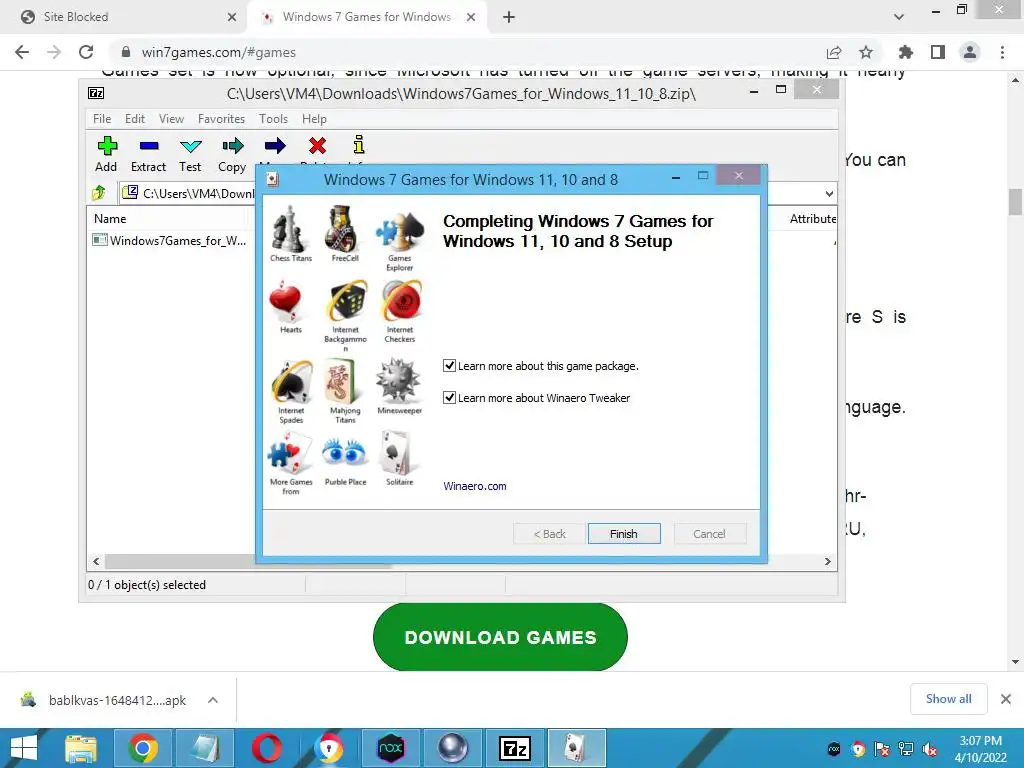The width and height of the screenshot is (1024, 768).
Task: Open 7-Zip from the taskbar
Action: tap(515, 748)
